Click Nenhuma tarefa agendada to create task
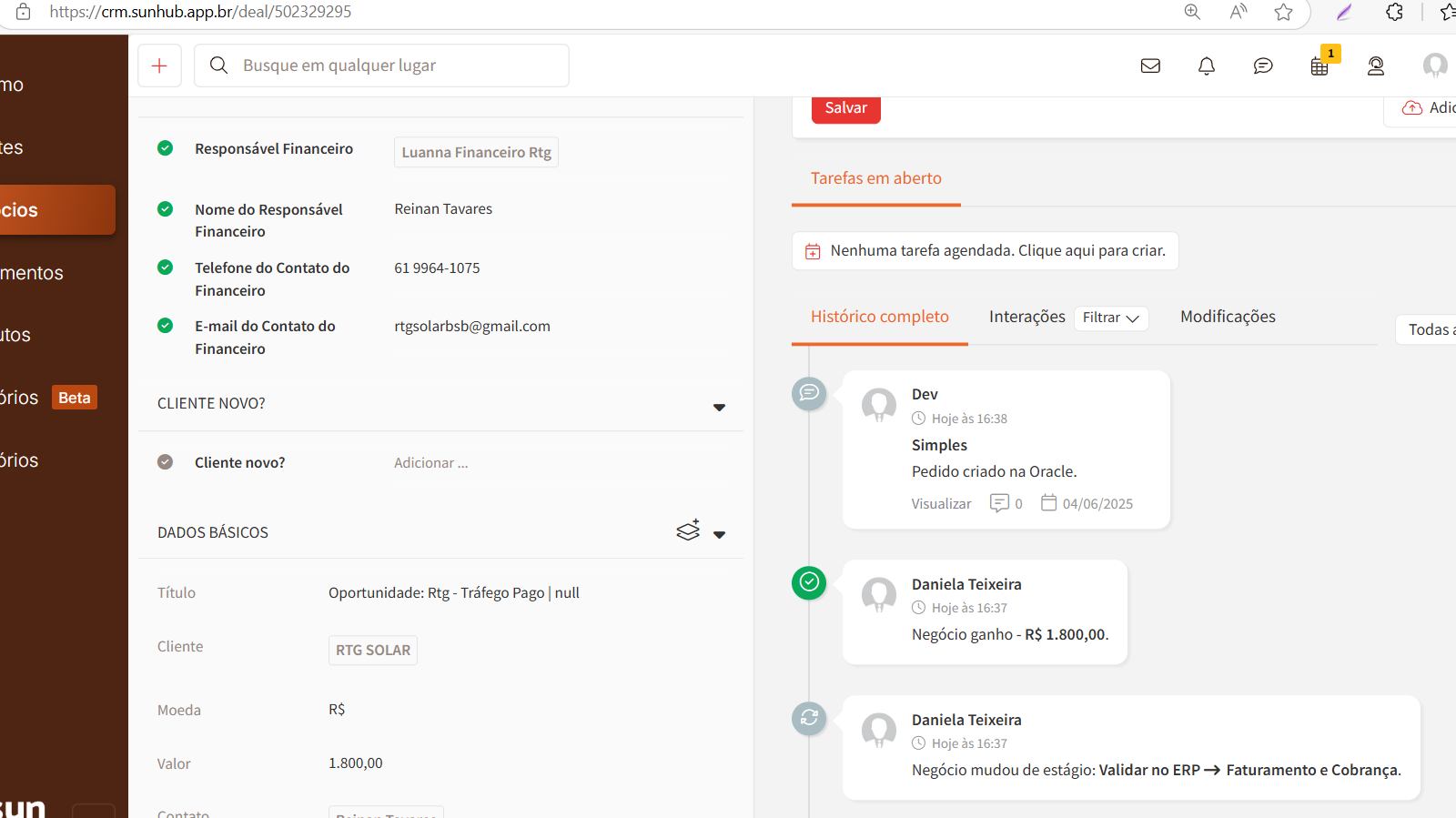This screenshot has width=1456, height=818. click(x=997, y=251)
